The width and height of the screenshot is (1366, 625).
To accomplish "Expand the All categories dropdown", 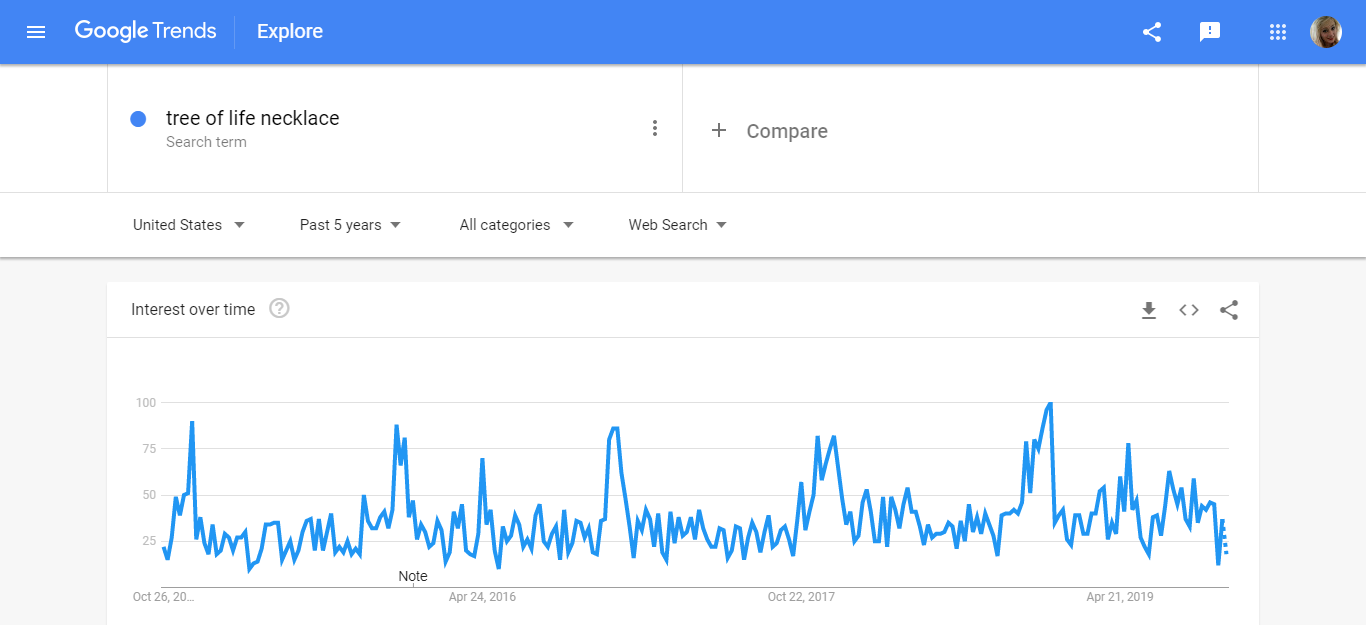I will [516, 225].
